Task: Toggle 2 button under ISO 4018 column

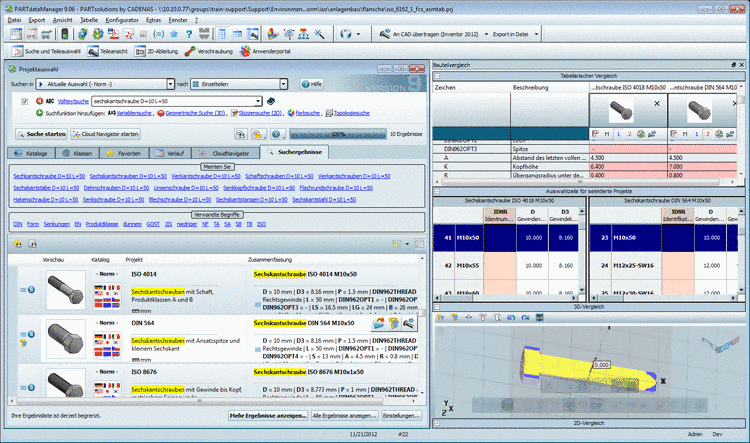Action: 629,134
